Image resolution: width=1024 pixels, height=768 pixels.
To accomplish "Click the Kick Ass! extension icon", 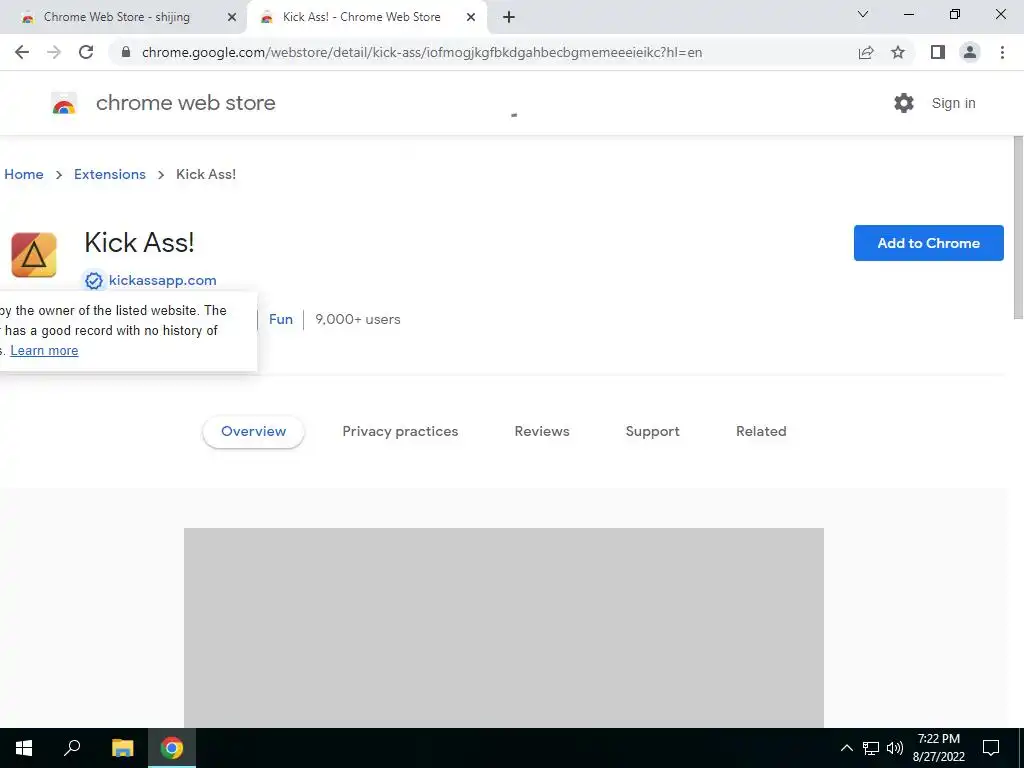I will 34,255.
